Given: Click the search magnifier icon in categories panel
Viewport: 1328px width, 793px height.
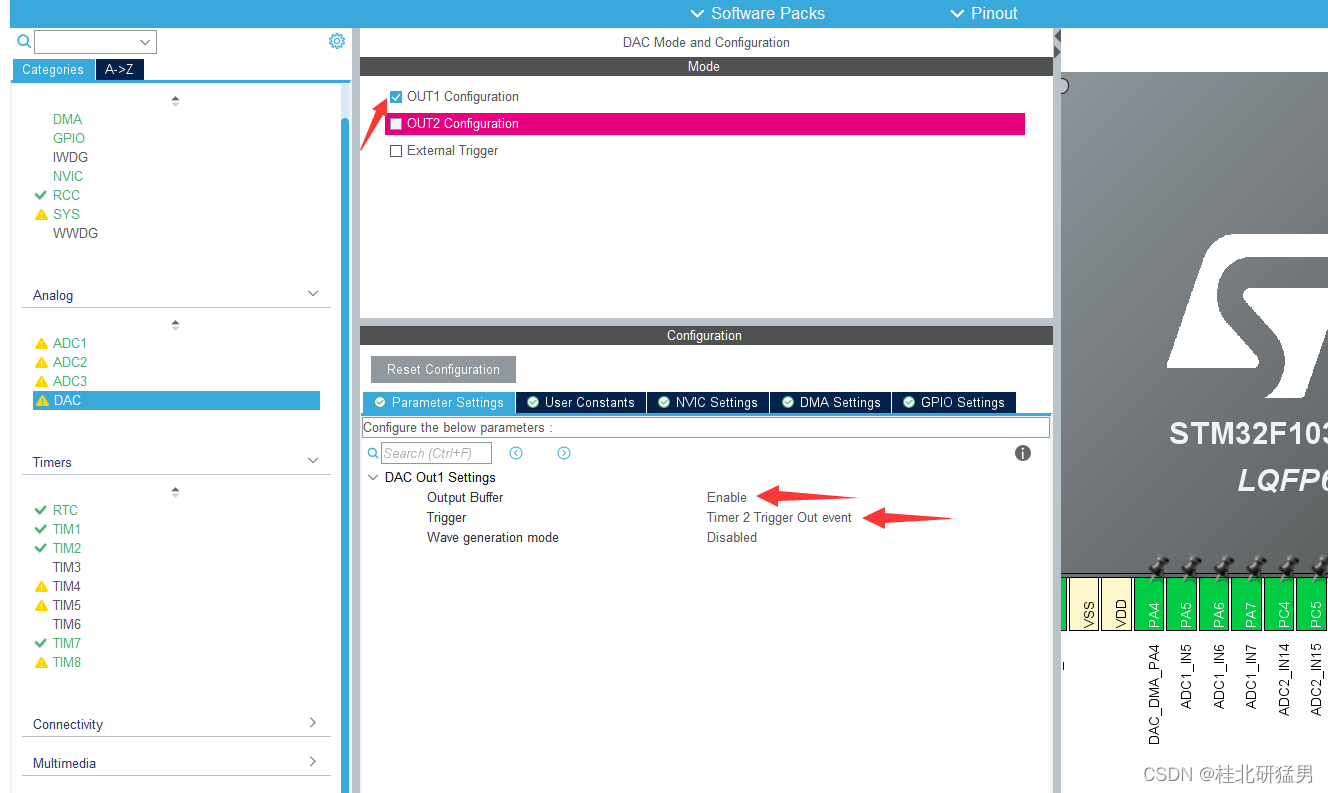Looking at the screenshot, I should point(24,41).
